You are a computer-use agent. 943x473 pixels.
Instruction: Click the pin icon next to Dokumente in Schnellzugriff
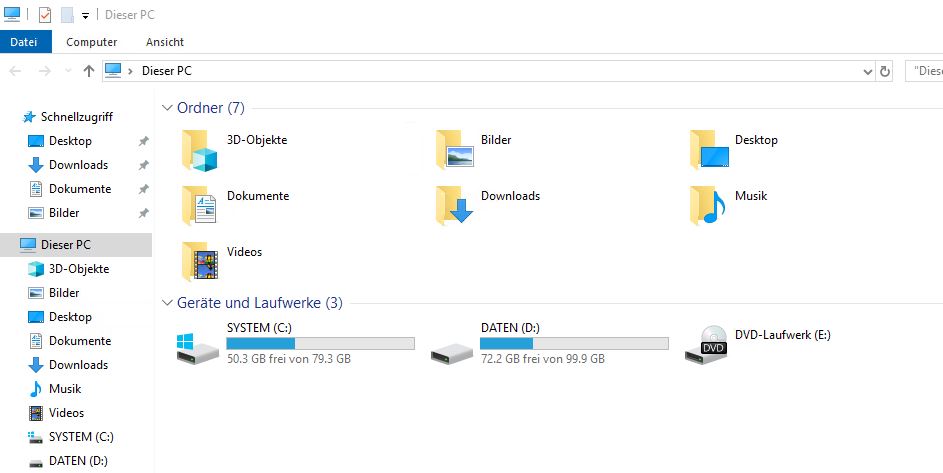tap(143, 189)
